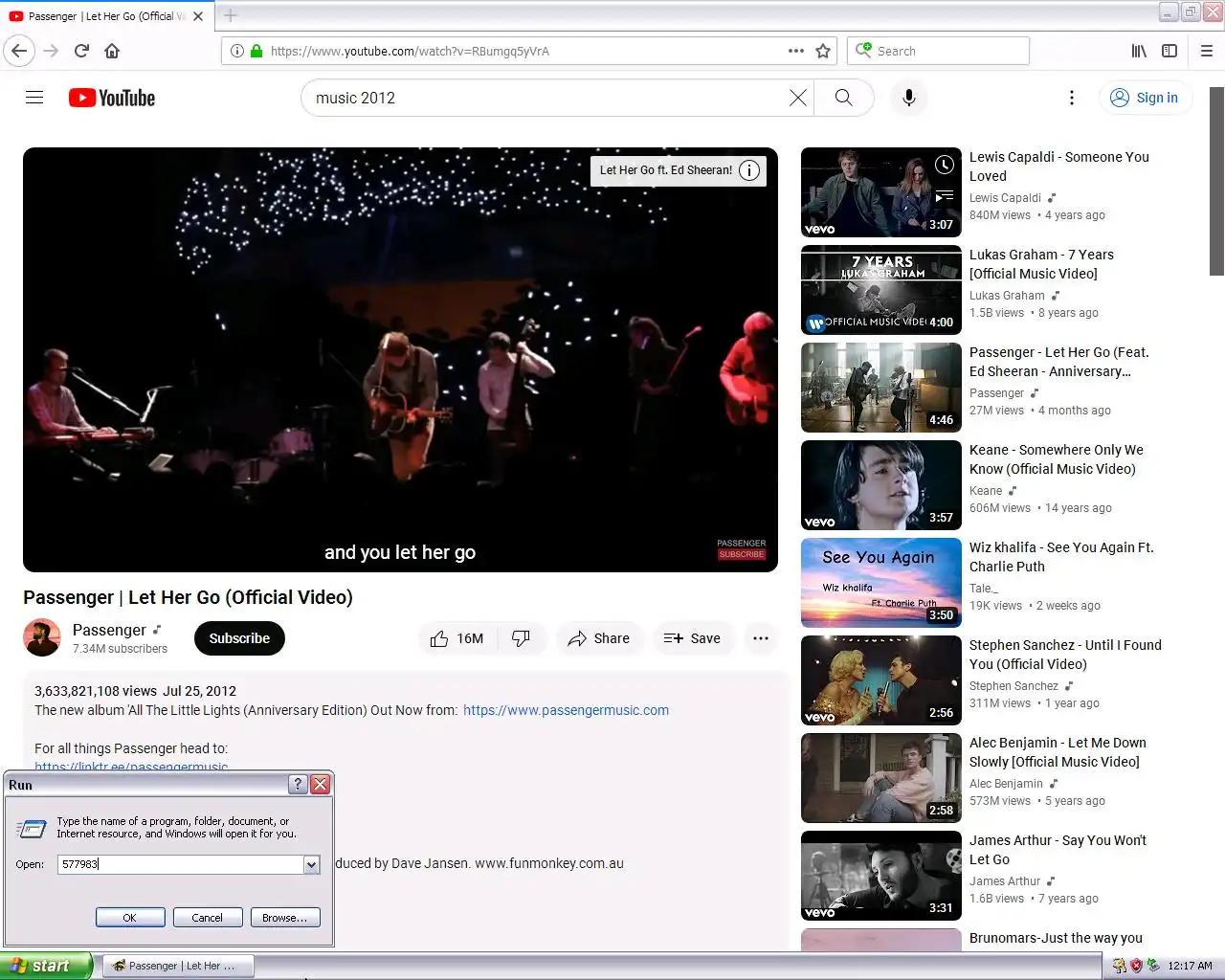Click the taskbar clock 12:17 AM

click(1190, 966)
